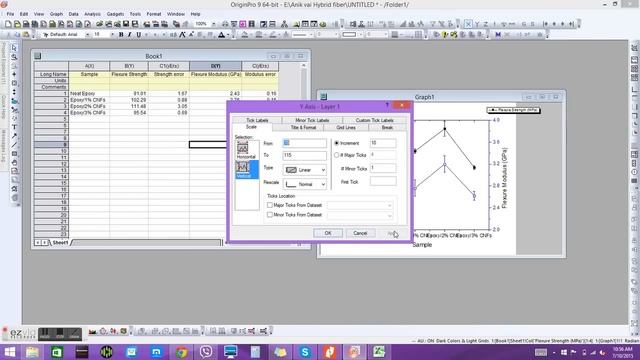
Task: Click the Increment value field showing 10
Action: point(383,143)
